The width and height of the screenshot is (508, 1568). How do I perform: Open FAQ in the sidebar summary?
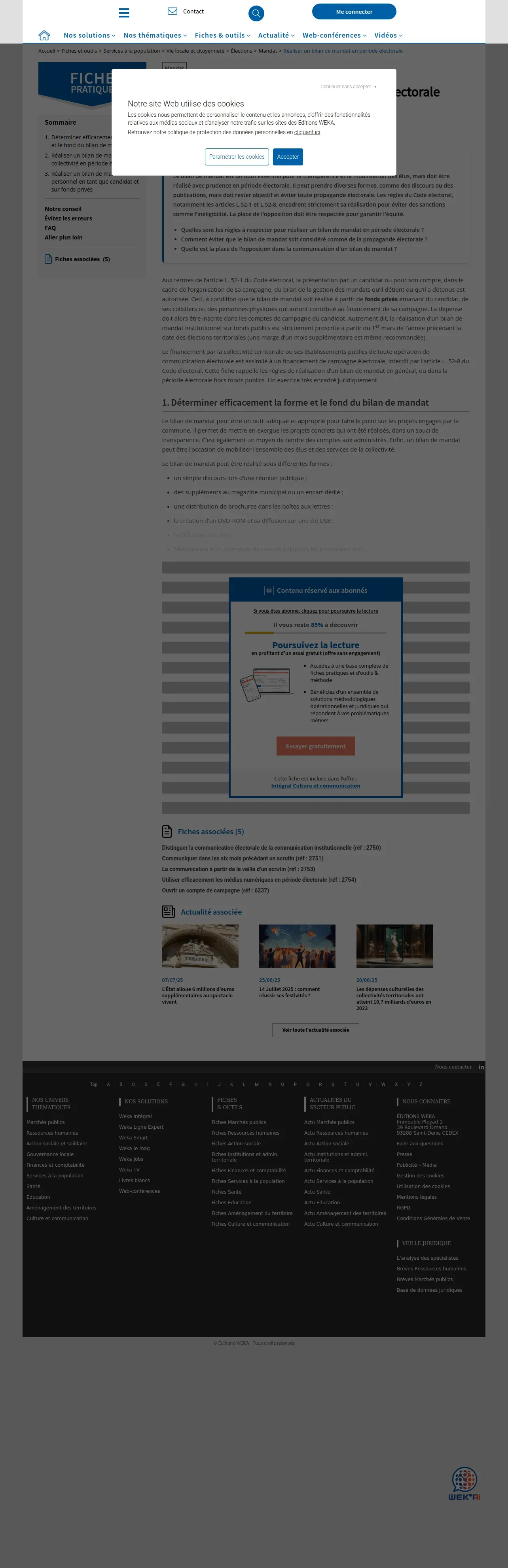[x=50, y=228]
